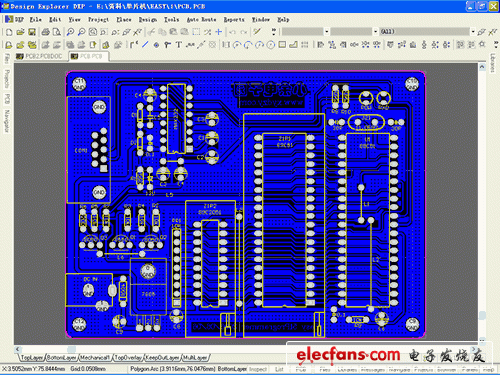Click the blue cross probe icon
This screenshot has width=500, height=375.
pos(219,32)
